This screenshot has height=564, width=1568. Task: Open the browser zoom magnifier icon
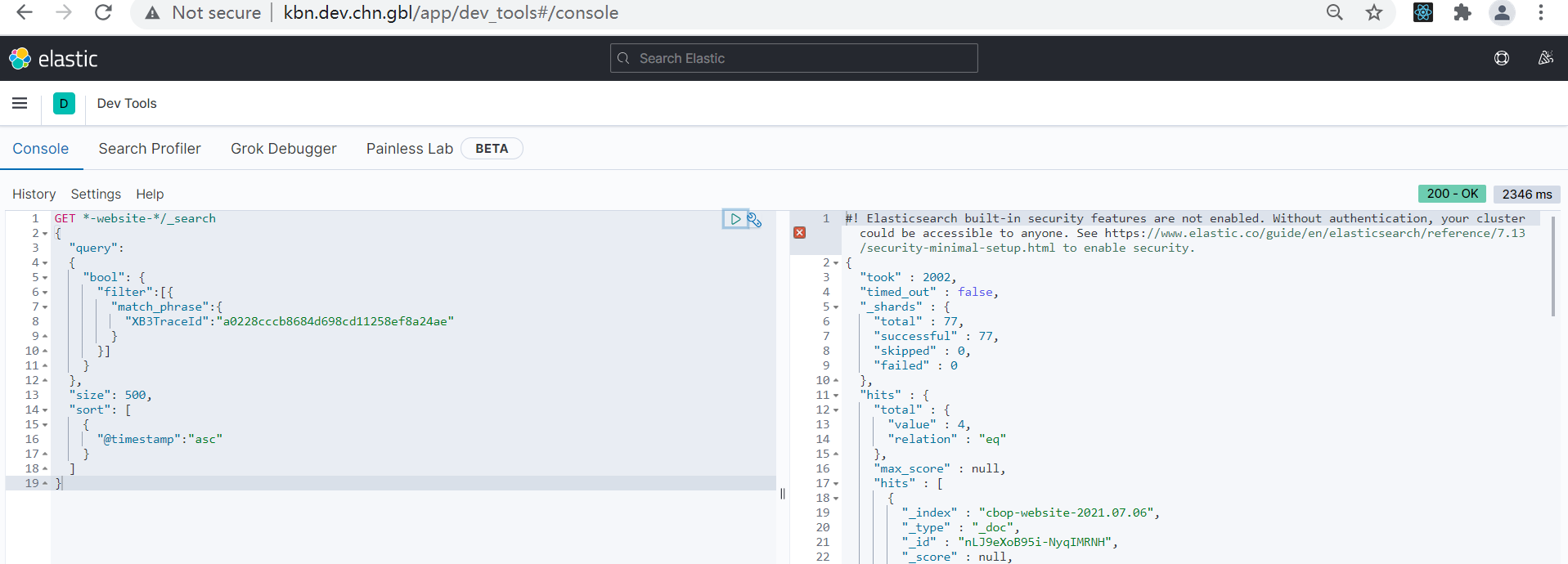[1335, 12]
